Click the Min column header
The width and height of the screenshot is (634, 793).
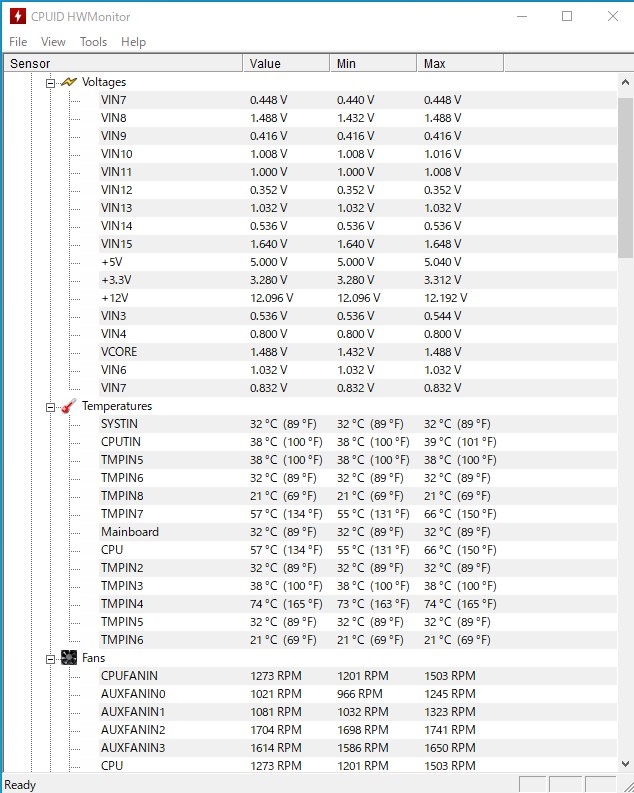click(372, 64)
